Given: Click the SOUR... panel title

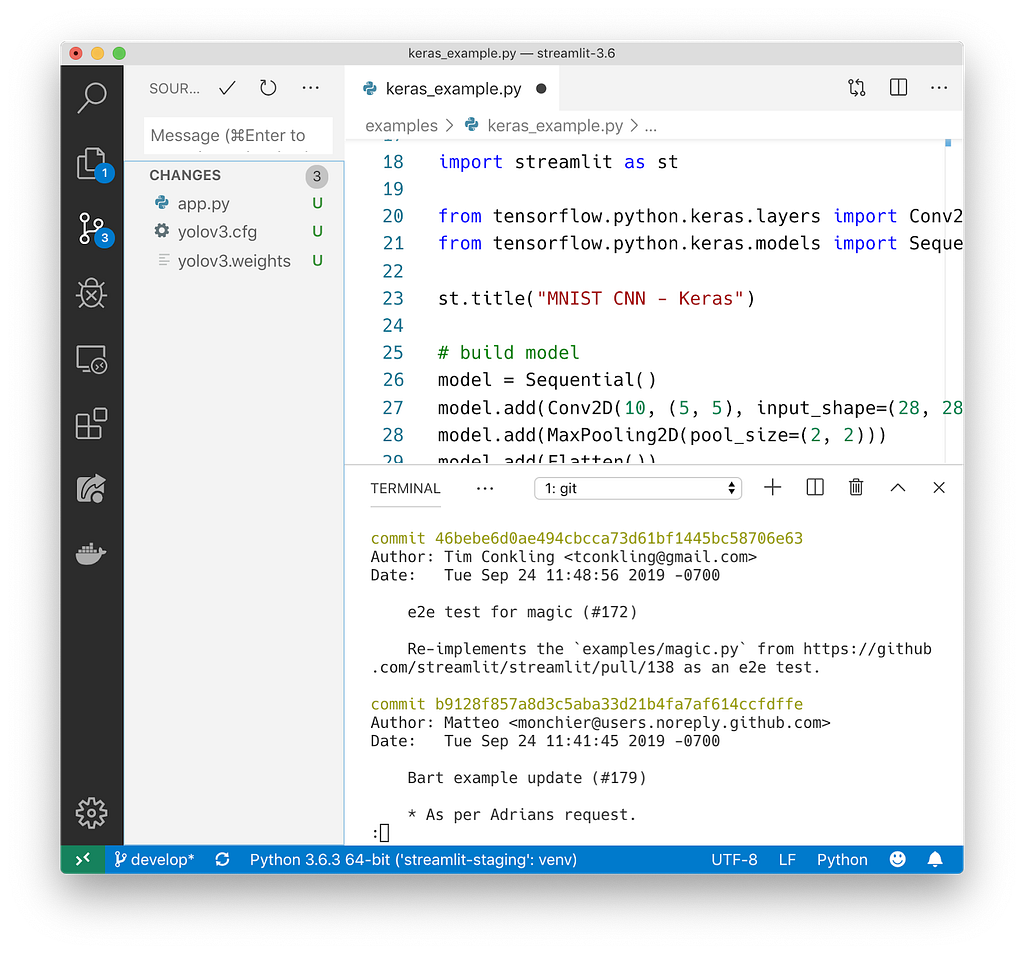Looking at the screenshot, I should tap(174, 88).
